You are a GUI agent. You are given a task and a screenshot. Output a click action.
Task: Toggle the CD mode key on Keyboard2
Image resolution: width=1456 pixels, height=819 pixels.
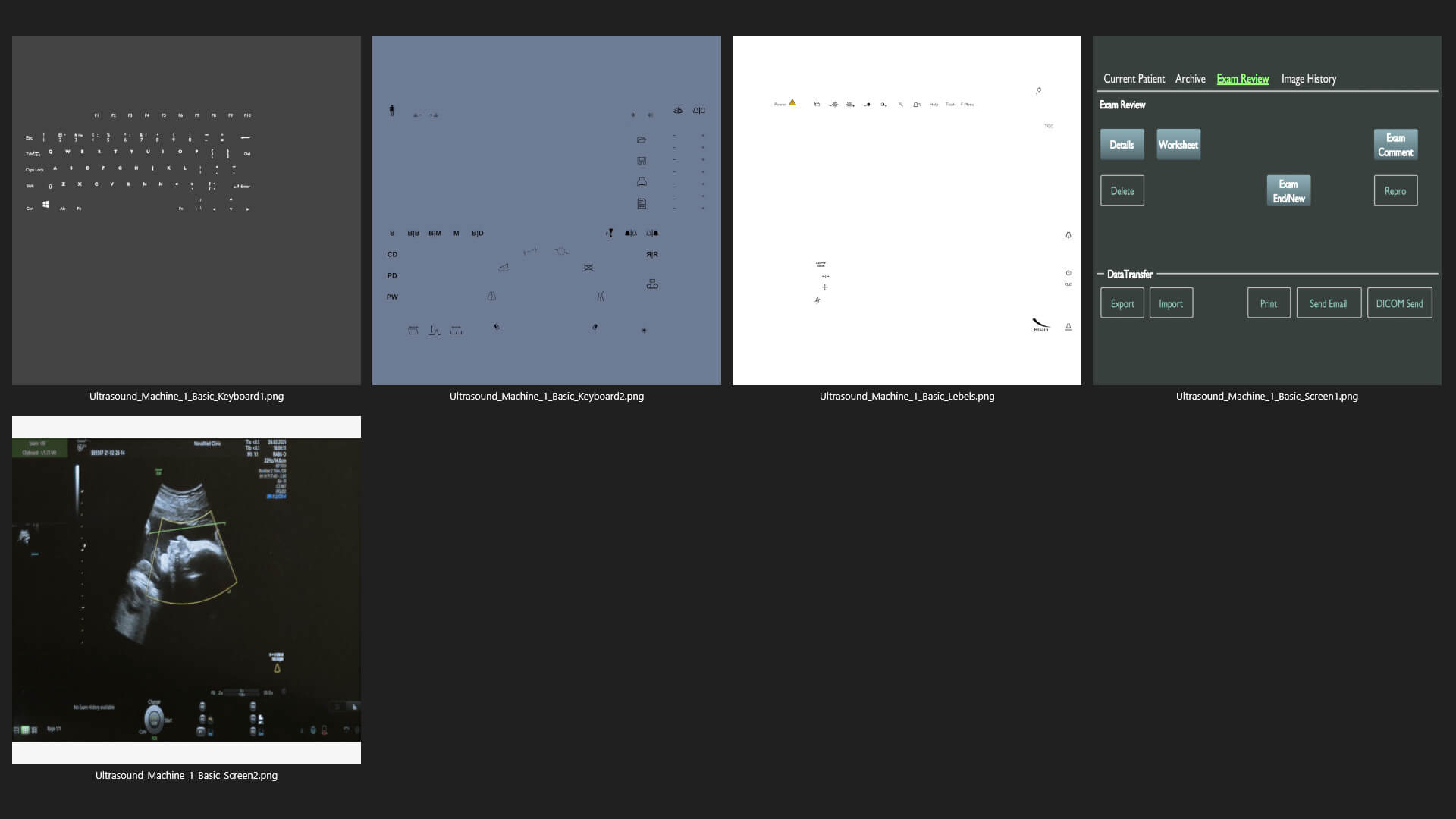point(392,255)
